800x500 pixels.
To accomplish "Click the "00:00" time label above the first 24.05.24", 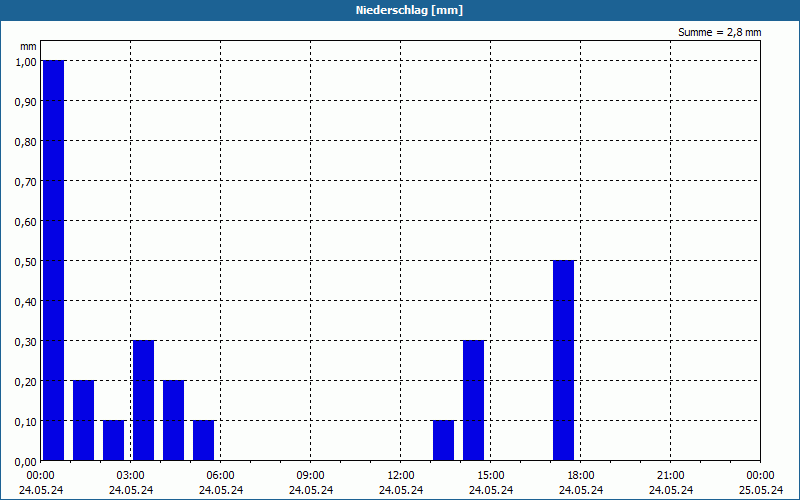I will (x=41, y=476).
